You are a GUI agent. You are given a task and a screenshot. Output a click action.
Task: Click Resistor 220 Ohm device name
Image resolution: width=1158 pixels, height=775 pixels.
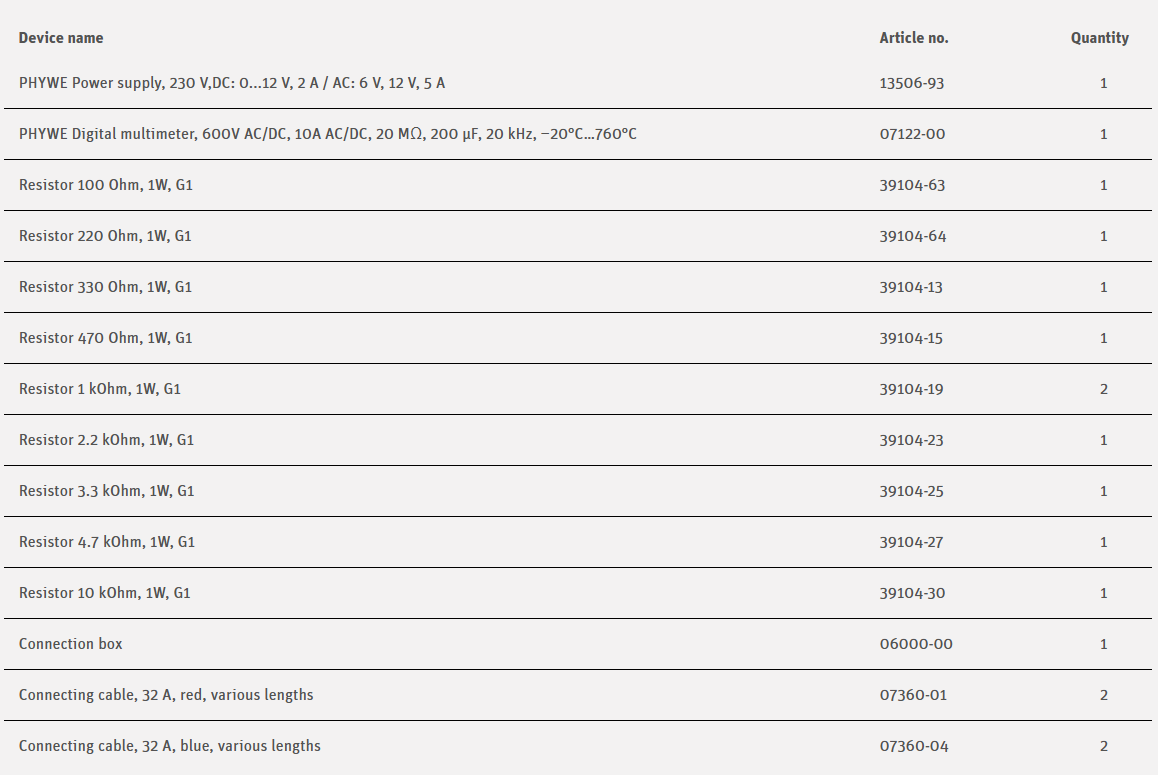(x=105, y=236)
